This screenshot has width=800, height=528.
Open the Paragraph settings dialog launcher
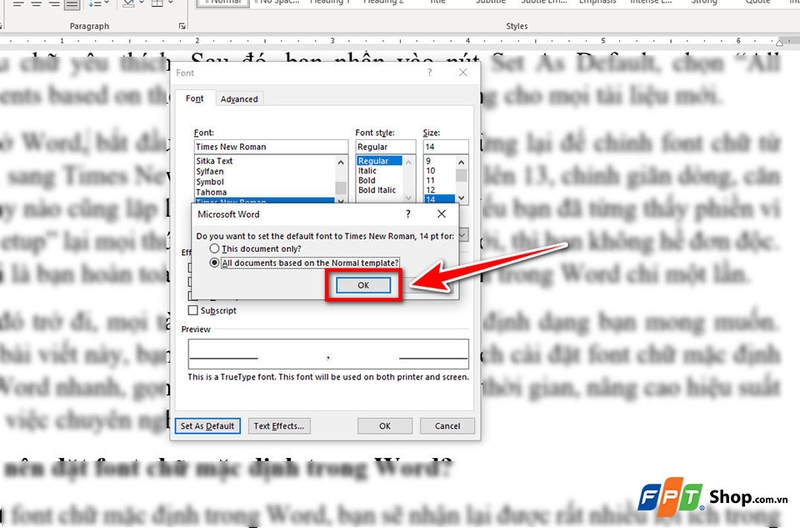coord(182,26)
